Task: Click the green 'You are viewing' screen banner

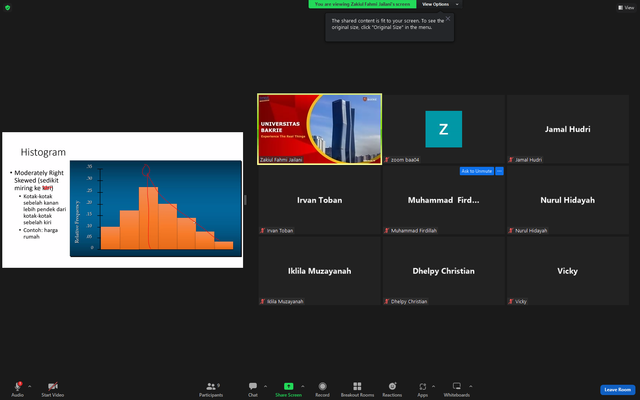Action: (x=362, y=4)
